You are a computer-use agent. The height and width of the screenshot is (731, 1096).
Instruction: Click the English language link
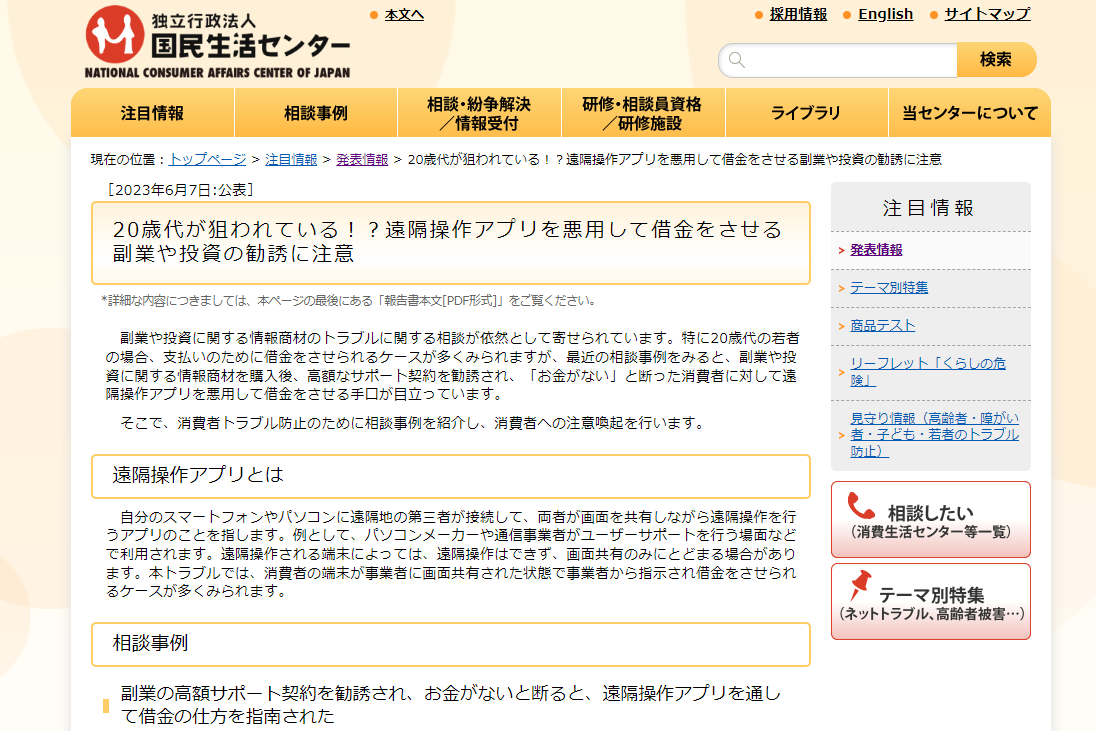click(x=885, y=14)
